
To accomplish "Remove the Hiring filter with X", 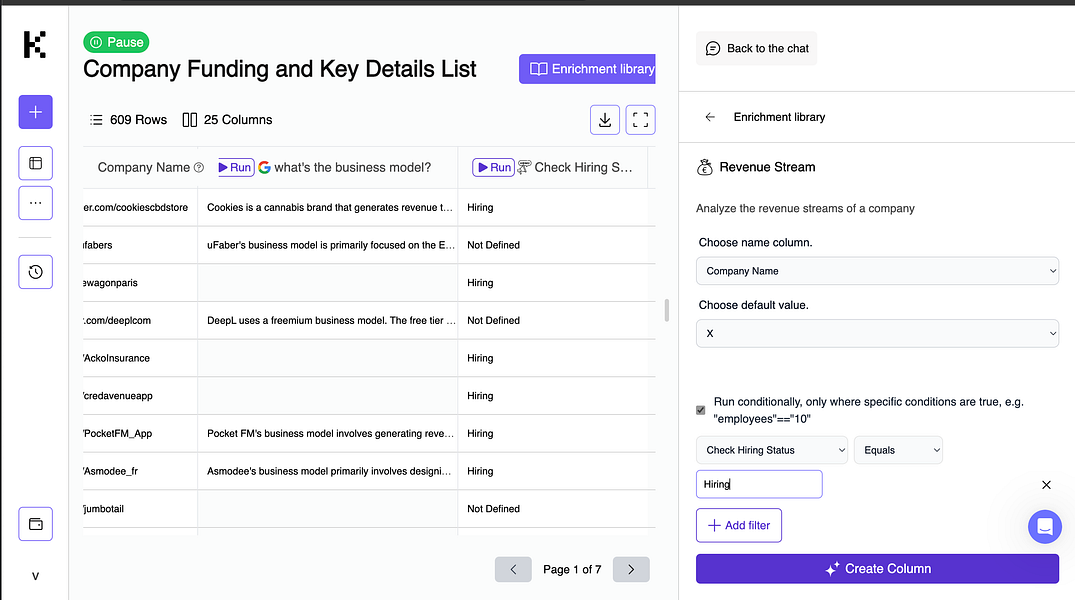I will pyautogui.click(x=1046, y=485).
